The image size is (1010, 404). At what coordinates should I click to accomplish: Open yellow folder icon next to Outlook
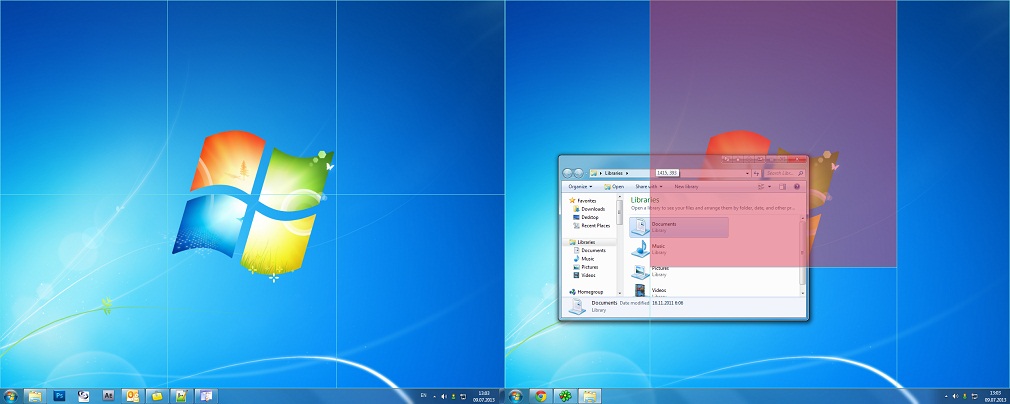(157, 396)
